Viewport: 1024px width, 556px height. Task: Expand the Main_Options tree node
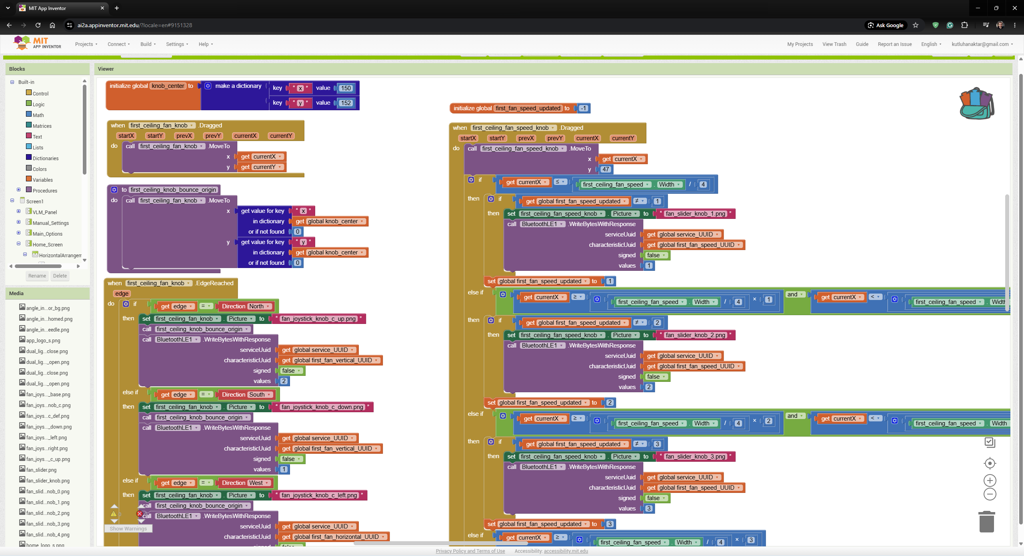[18, 233]
